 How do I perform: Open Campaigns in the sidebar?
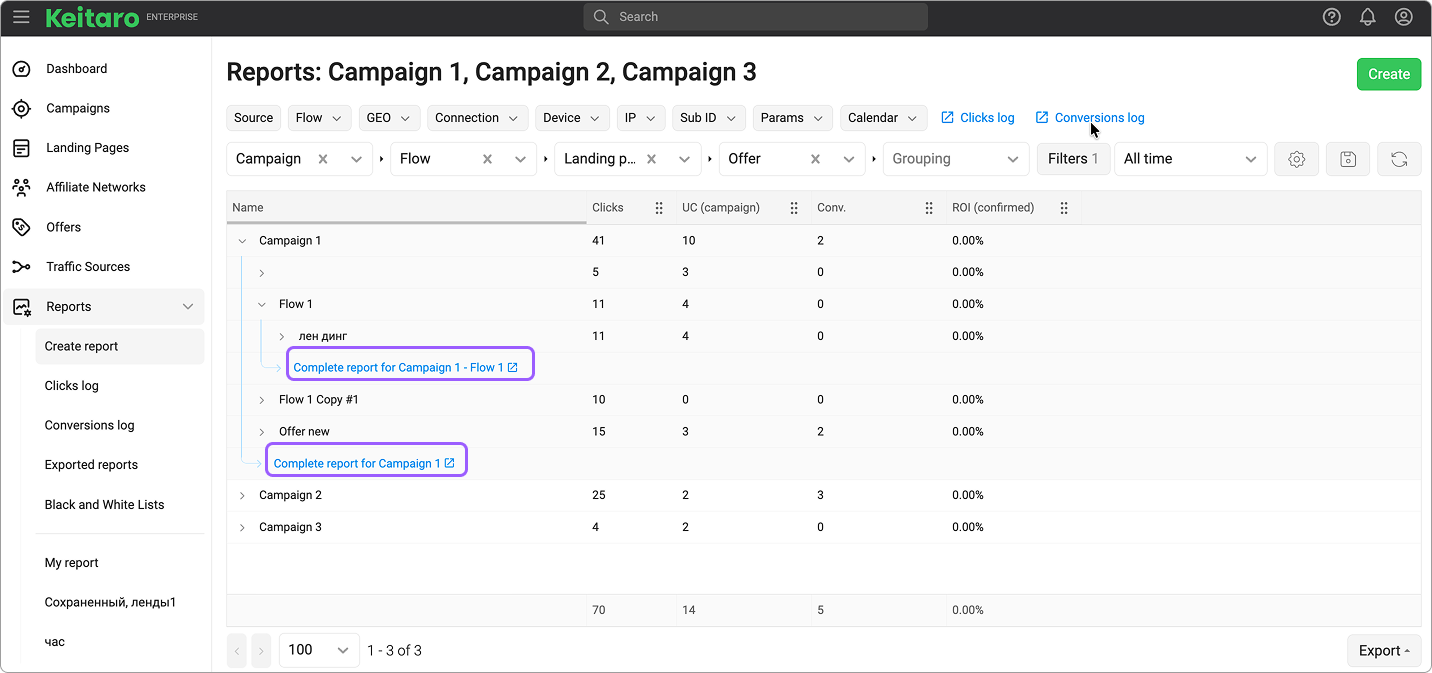click(78, 108)
